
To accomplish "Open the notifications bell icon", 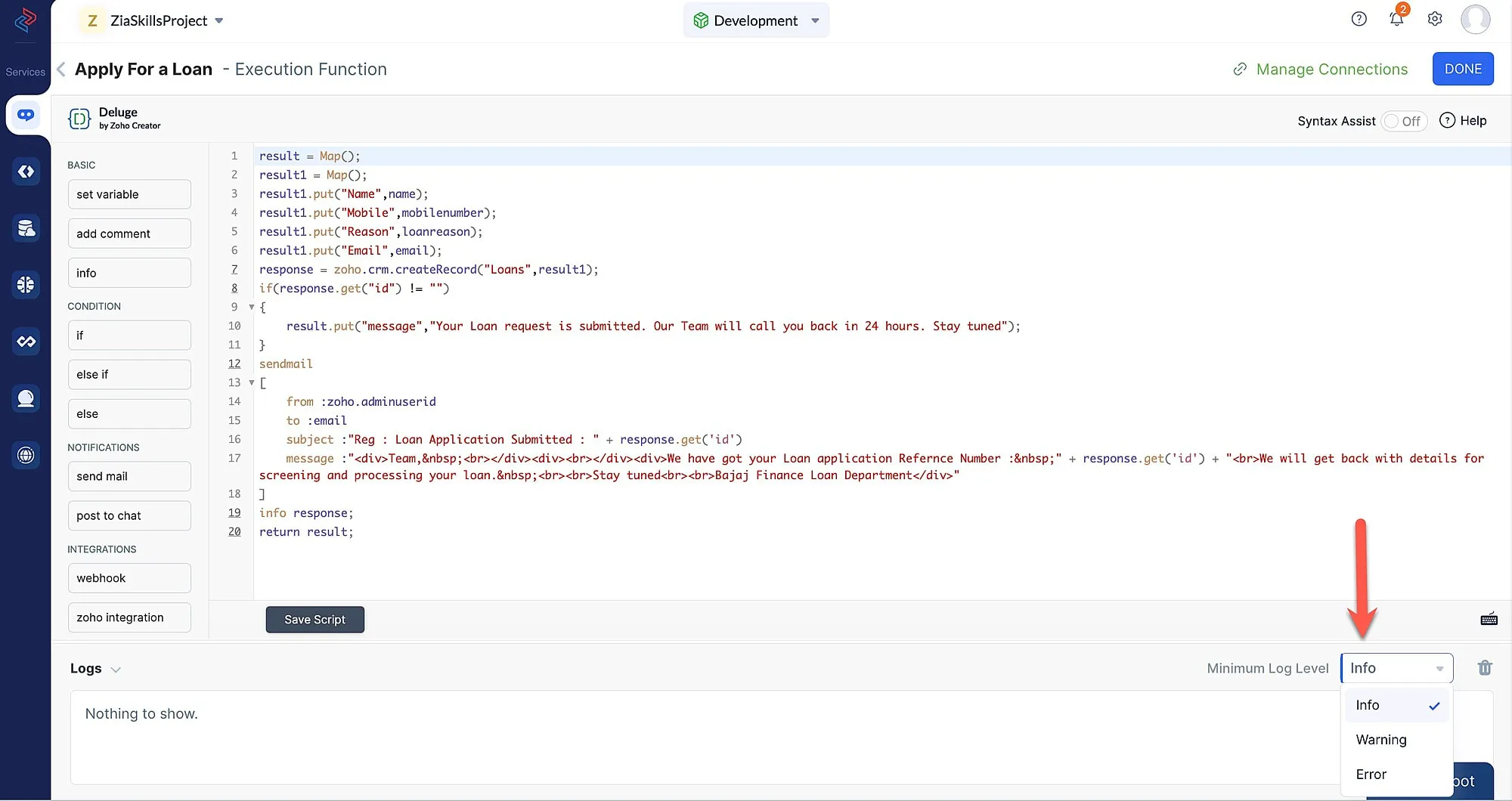I will (1396, 19).
